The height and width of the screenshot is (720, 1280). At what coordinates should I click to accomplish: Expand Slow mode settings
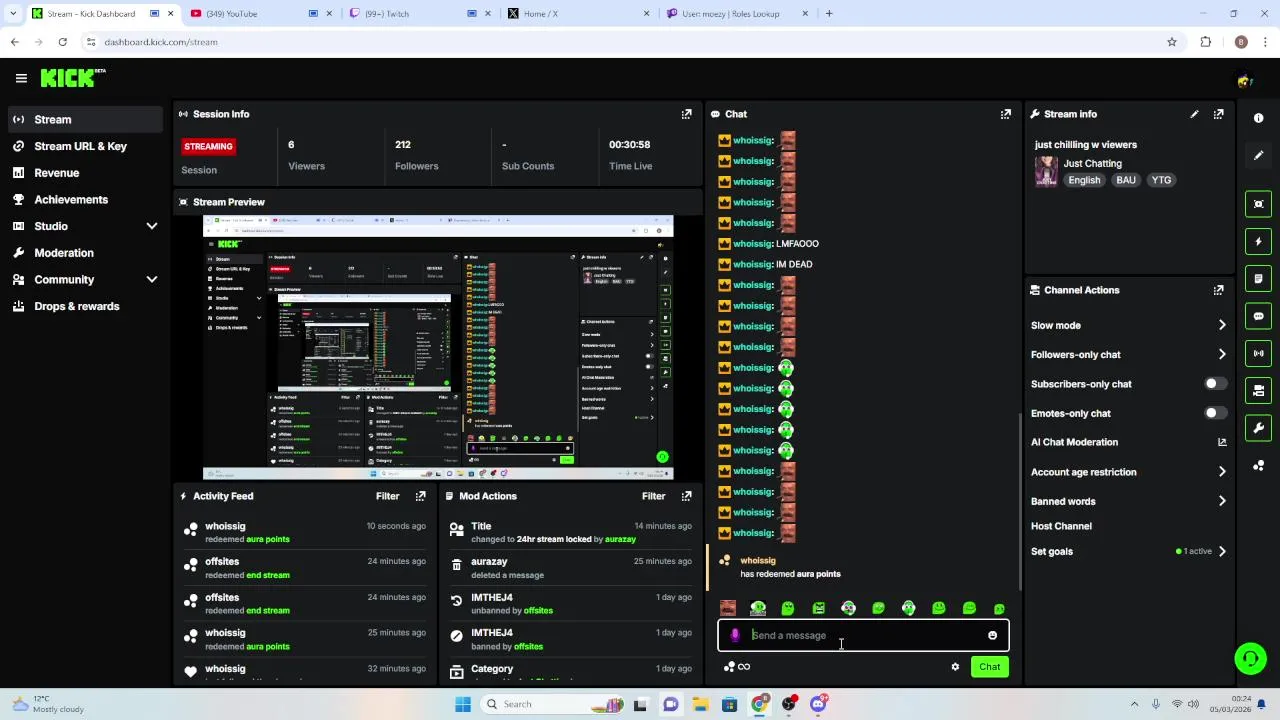1222,325
